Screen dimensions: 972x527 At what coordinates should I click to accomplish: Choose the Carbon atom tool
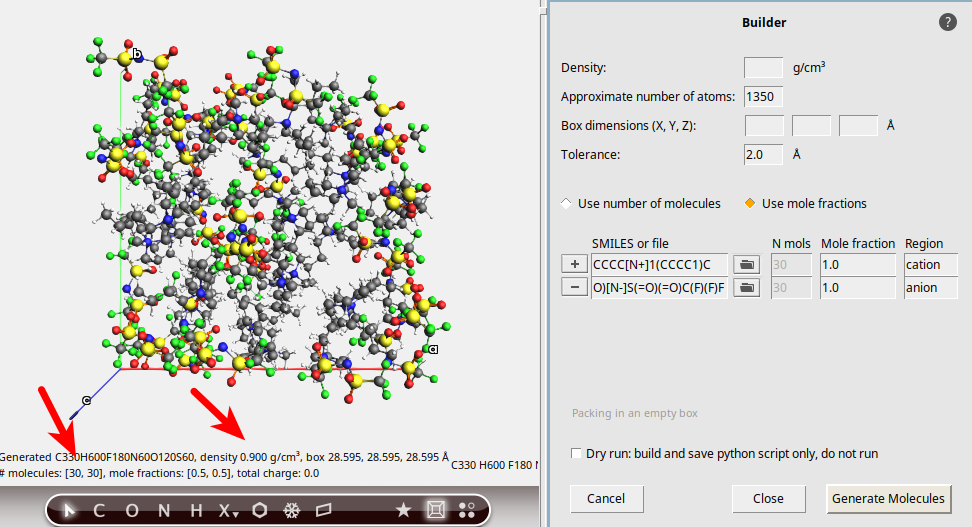(x=99, y=510)
